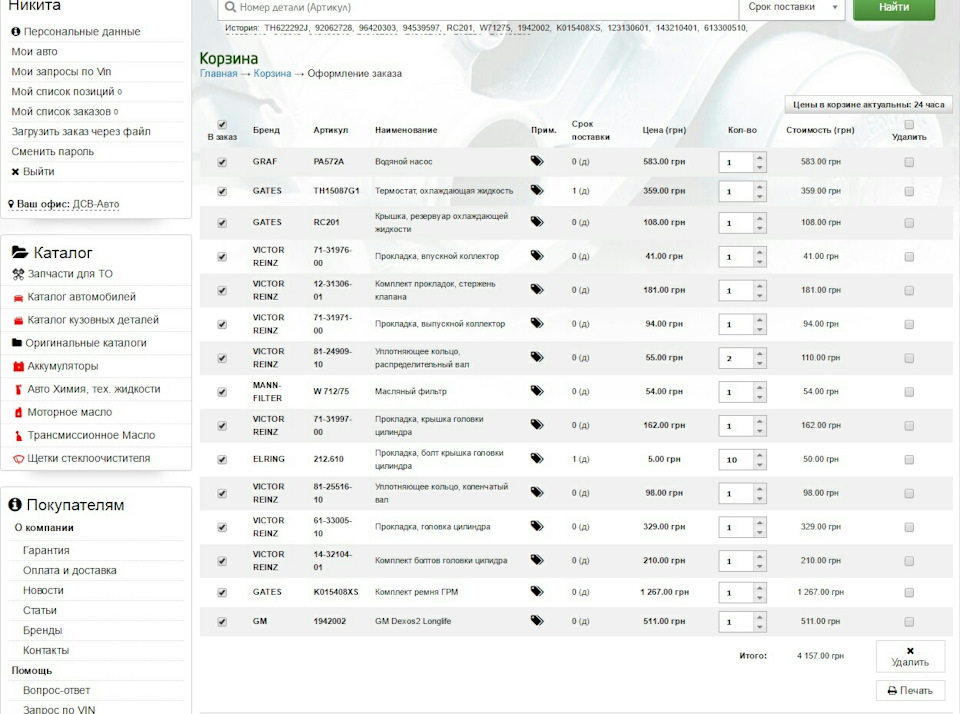Image resolution: width=960 pixels, height=714 pixels.
Task: Tick the delete checkbox for the ELRING 212.610 row
Action: [909, 459]
